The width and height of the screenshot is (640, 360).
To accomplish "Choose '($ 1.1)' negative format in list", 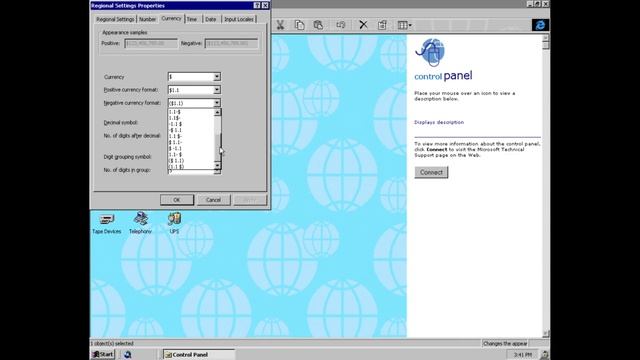I will click(x=191, y=161).
